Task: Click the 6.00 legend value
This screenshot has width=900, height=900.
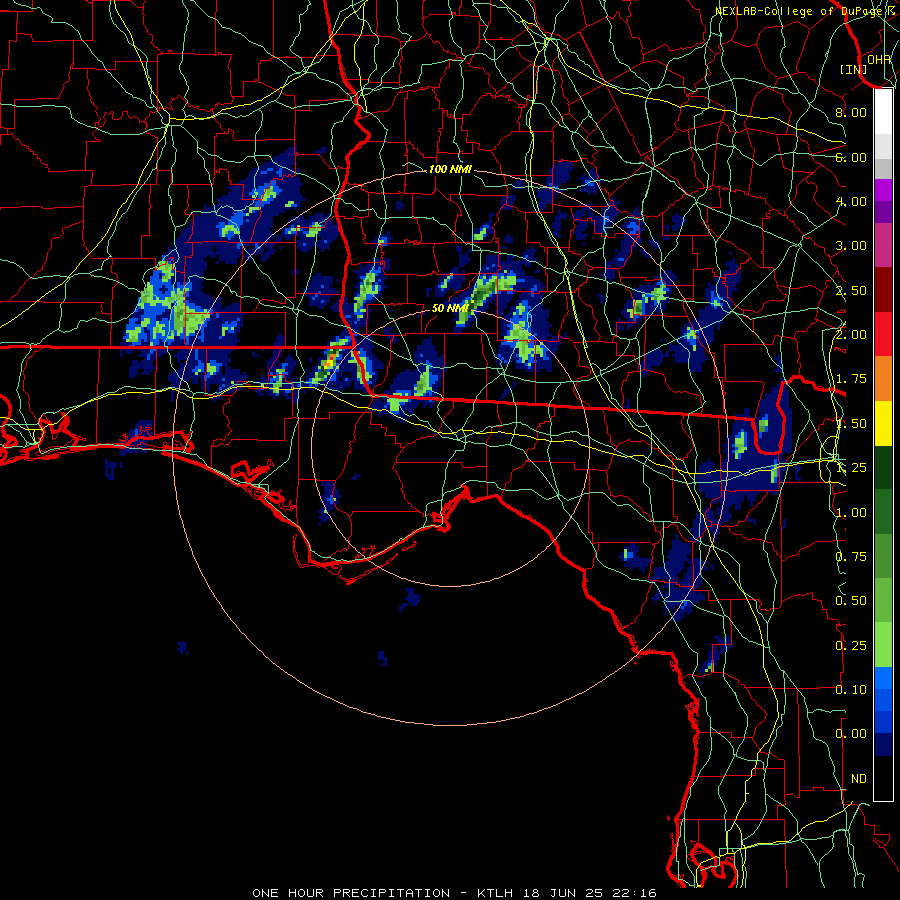Action: tap(851, 157)
